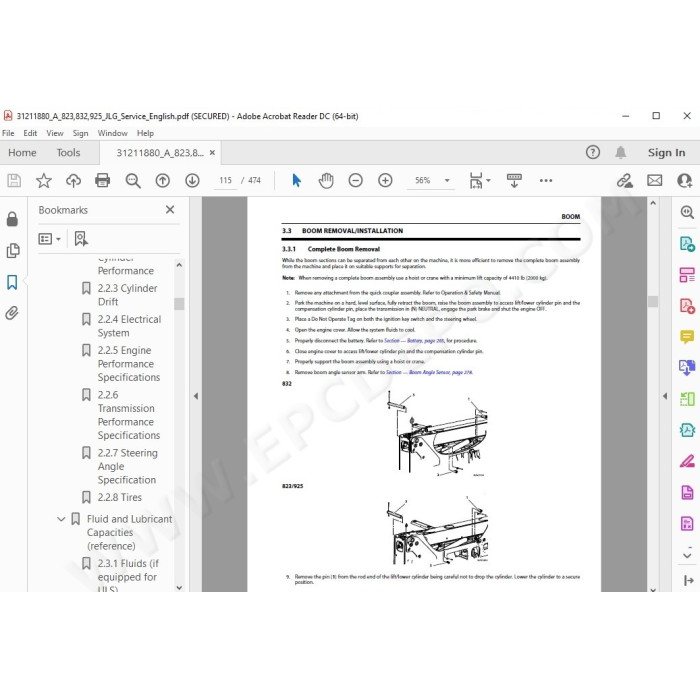The image size is (700, 700).
Task: Click the bookmarks panel scrollbar thumb
Action: [x=179, y=304]
